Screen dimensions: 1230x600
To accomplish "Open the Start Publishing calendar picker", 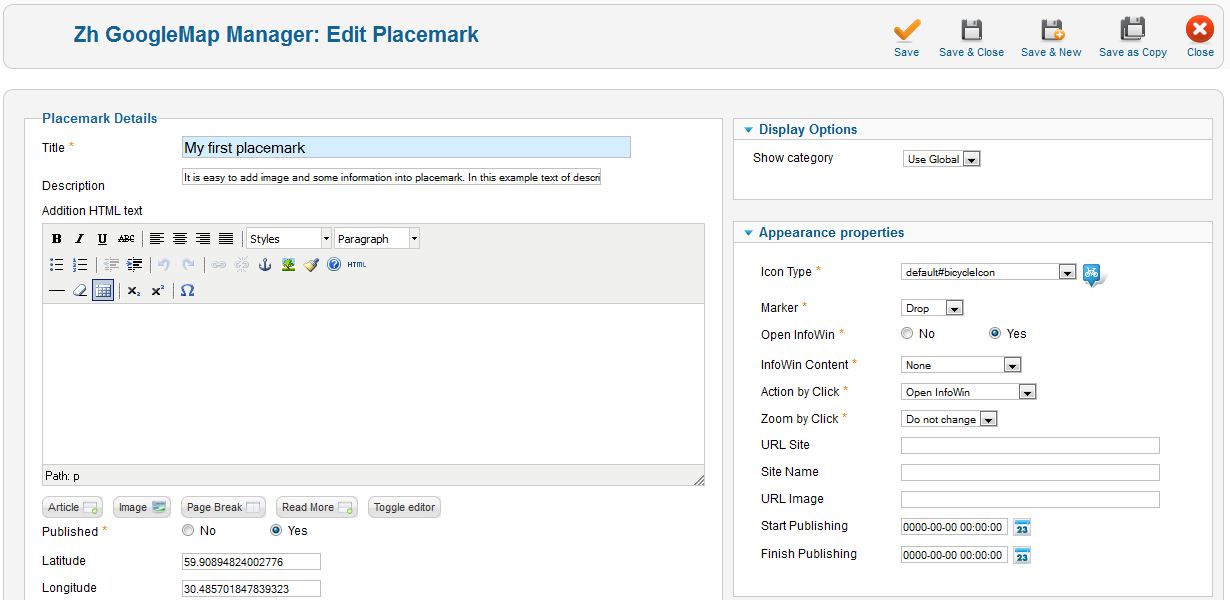I will pyautogui.click(x=1021, y=527).
